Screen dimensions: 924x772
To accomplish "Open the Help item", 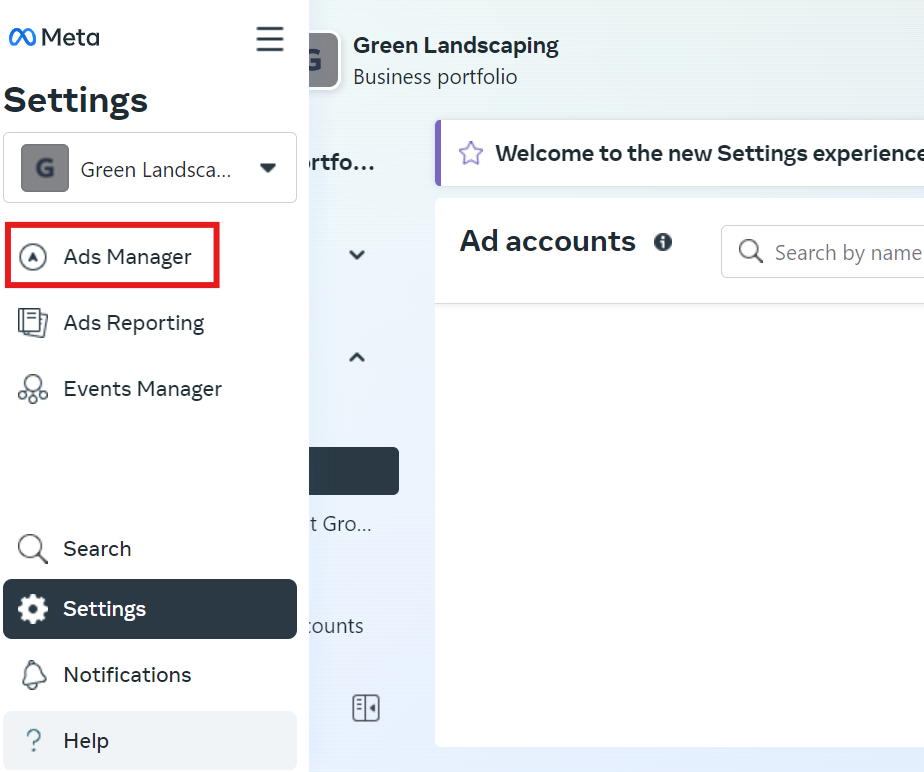I will (150, 740).
